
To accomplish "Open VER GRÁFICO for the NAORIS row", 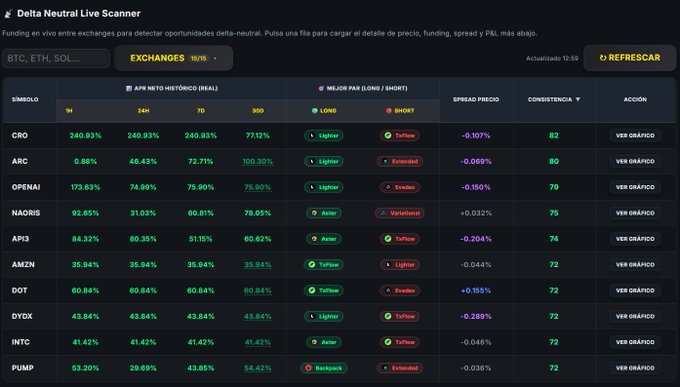I will tap(635, 213).
